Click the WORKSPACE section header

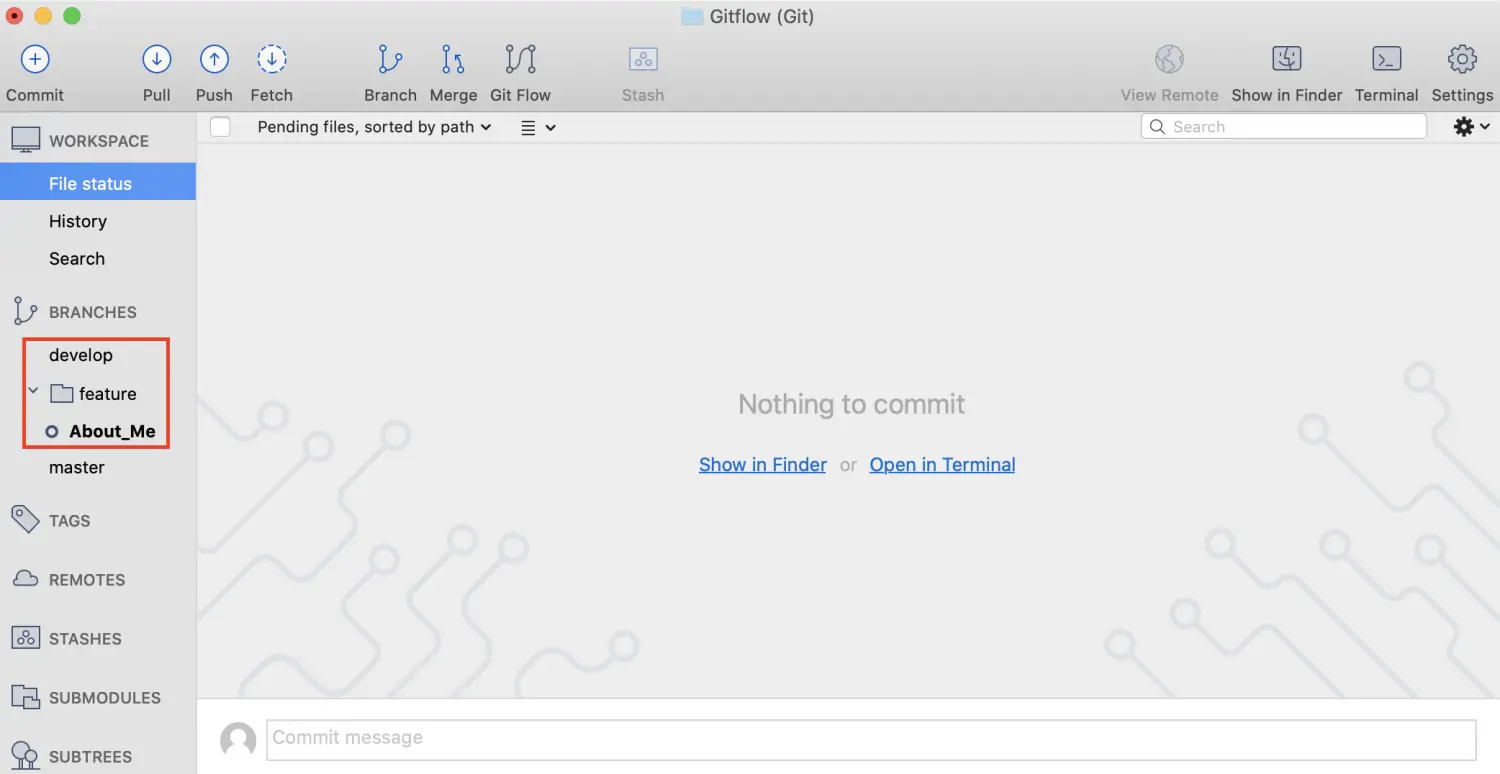99,141
